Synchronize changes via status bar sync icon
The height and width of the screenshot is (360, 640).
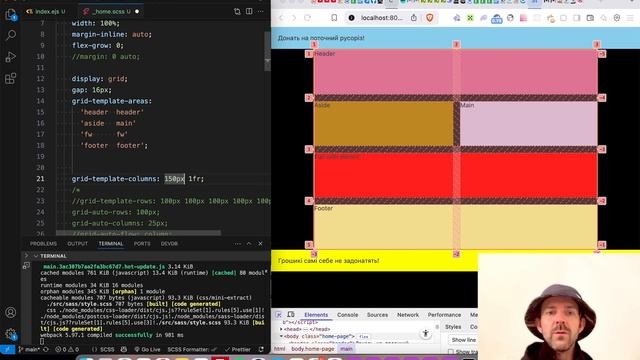[x=46, y=350]
